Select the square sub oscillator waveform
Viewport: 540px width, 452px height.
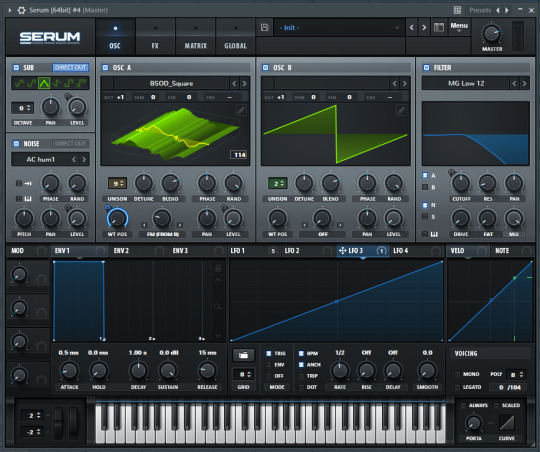(69, 83)
